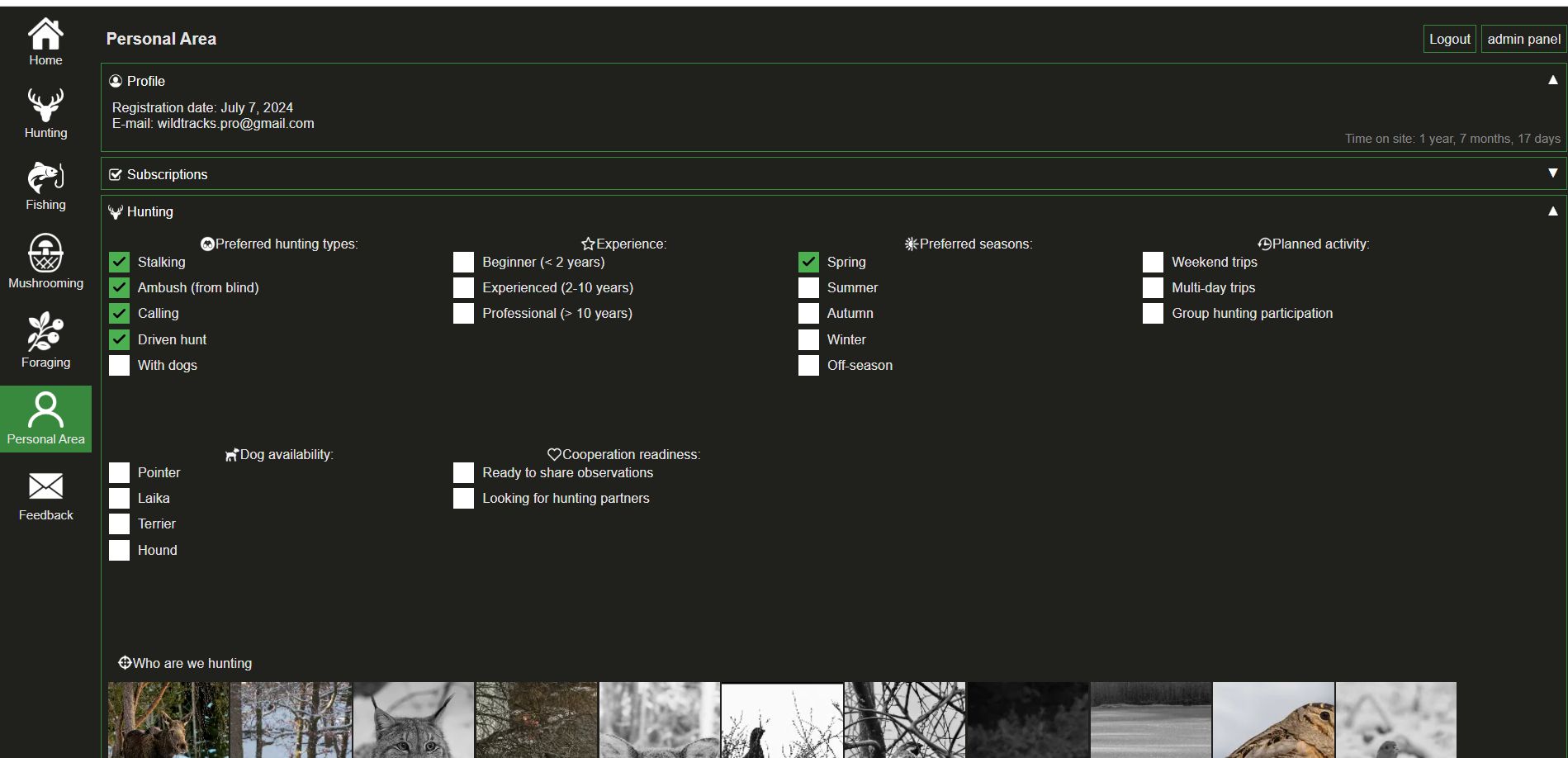This screenshot has width=1568, height=758.
Task: Open the Feedback envelope icon
Action: point(45,486)
